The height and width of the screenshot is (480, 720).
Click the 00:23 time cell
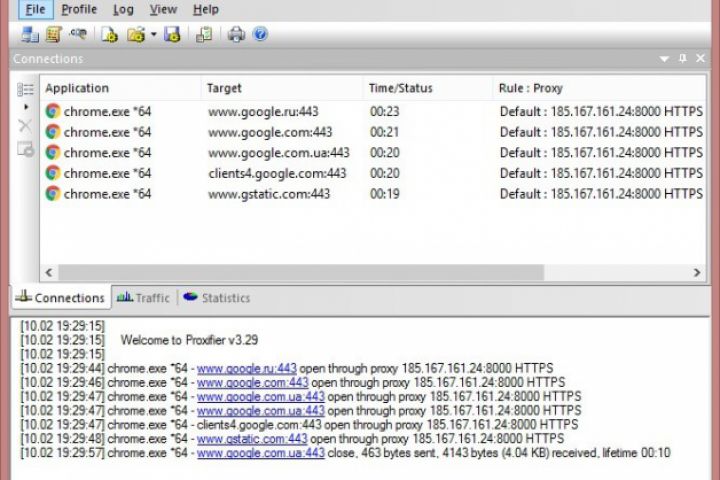point(385,112)
